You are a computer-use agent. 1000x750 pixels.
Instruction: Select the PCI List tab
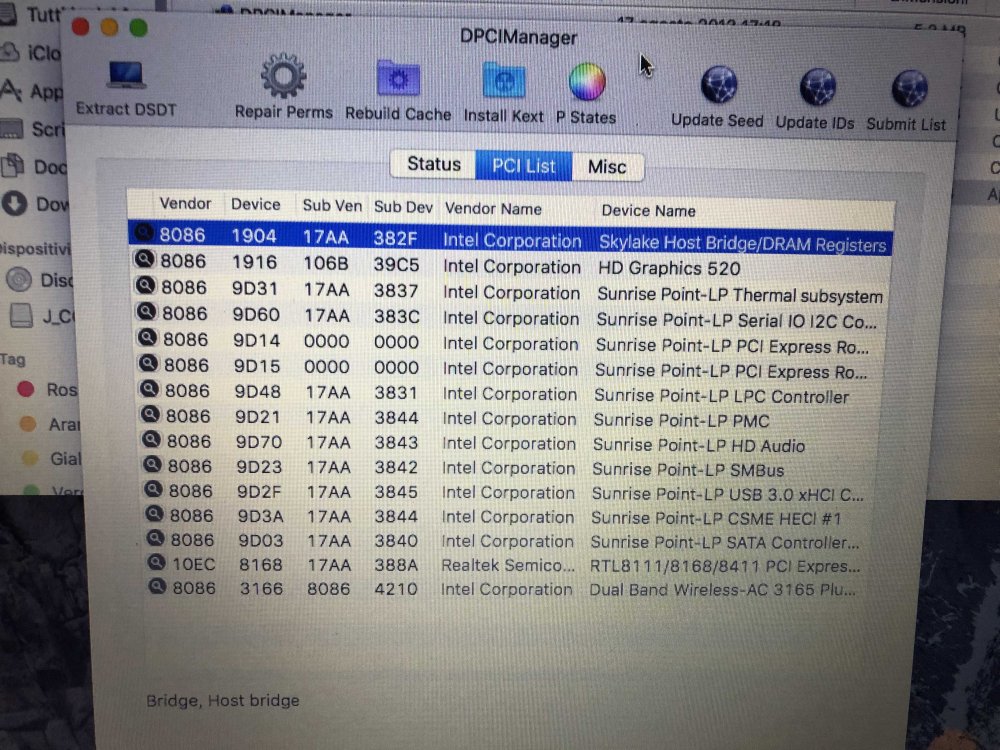pyautogui.click(x=524, y=166)
